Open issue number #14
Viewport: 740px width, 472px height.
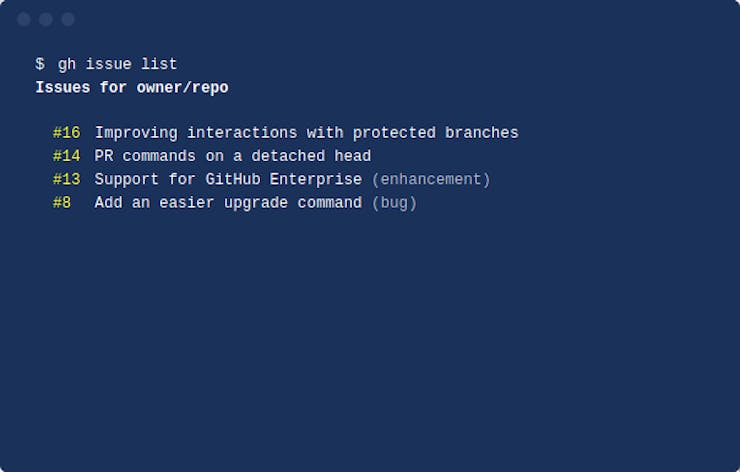[x=66, y=156]
